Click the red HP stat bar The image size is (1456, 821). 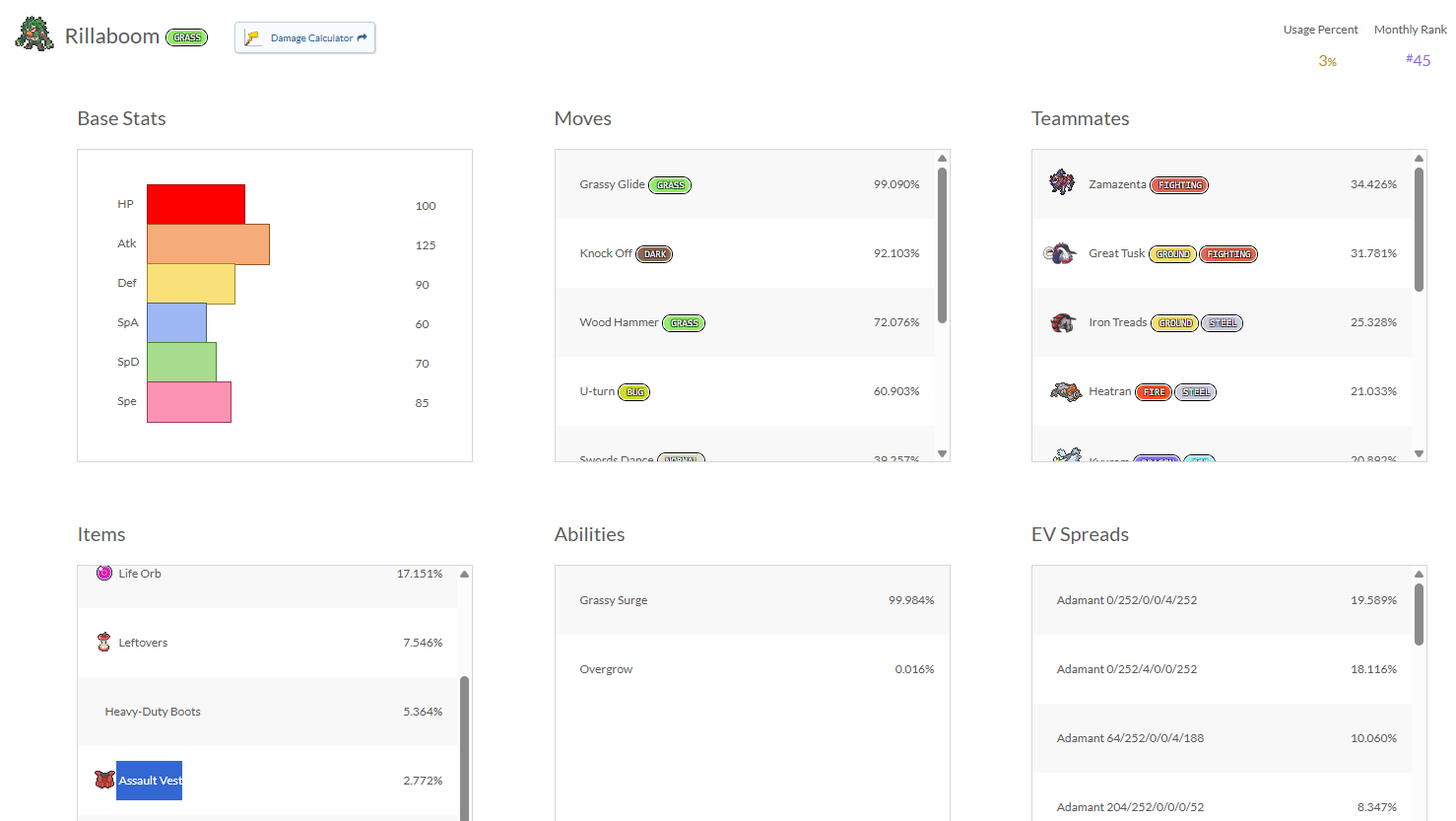click(196, 204)
